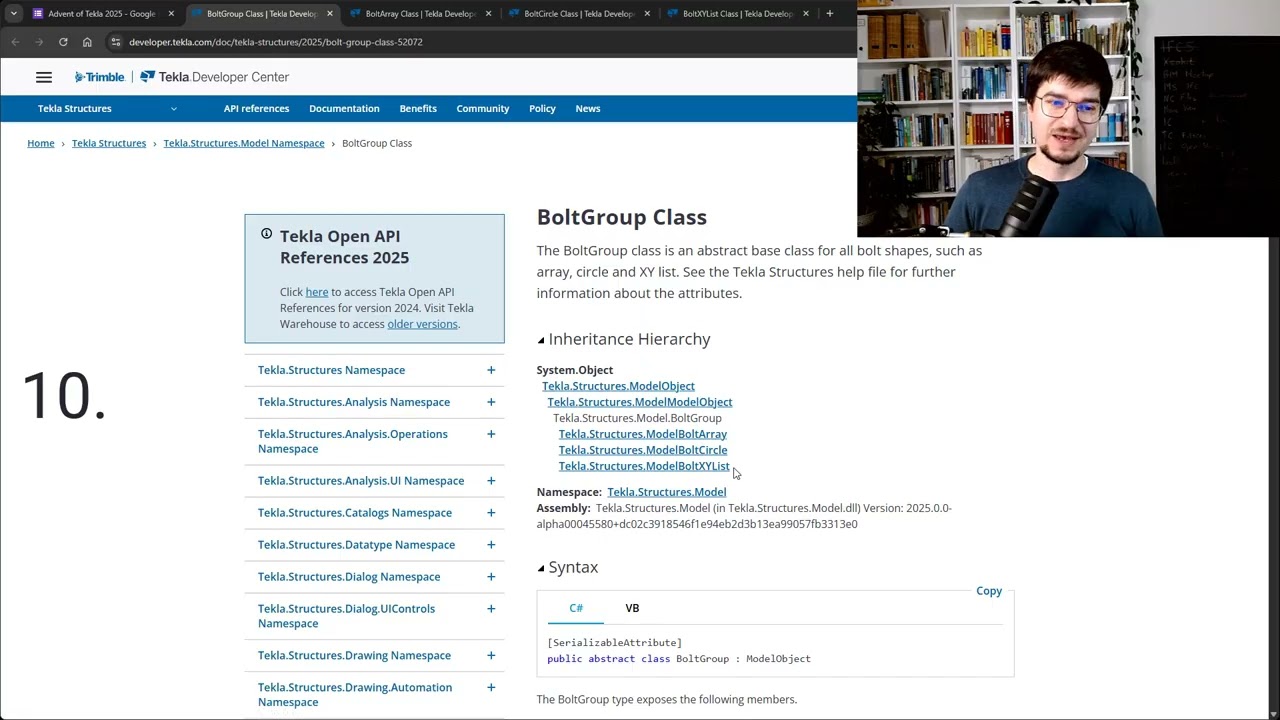Viewport: 1280px width, 720px height.
Task: Expand Tekla.Structures.Analysis.Operations Namespace plus icon
Action: click(x=491, y=434)
